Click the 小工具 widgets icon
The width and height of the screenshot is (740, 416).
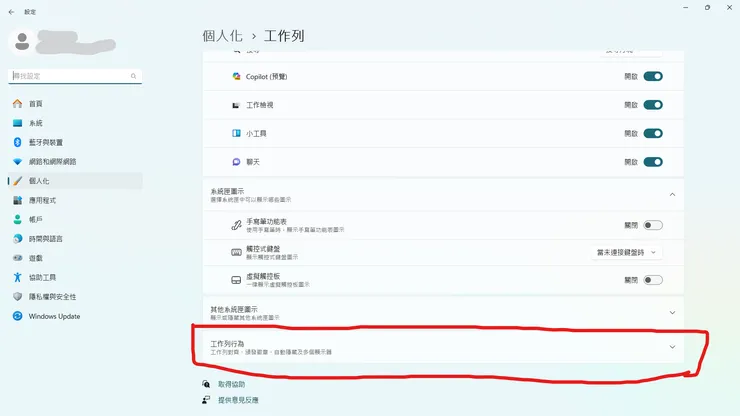pos(236,133)
